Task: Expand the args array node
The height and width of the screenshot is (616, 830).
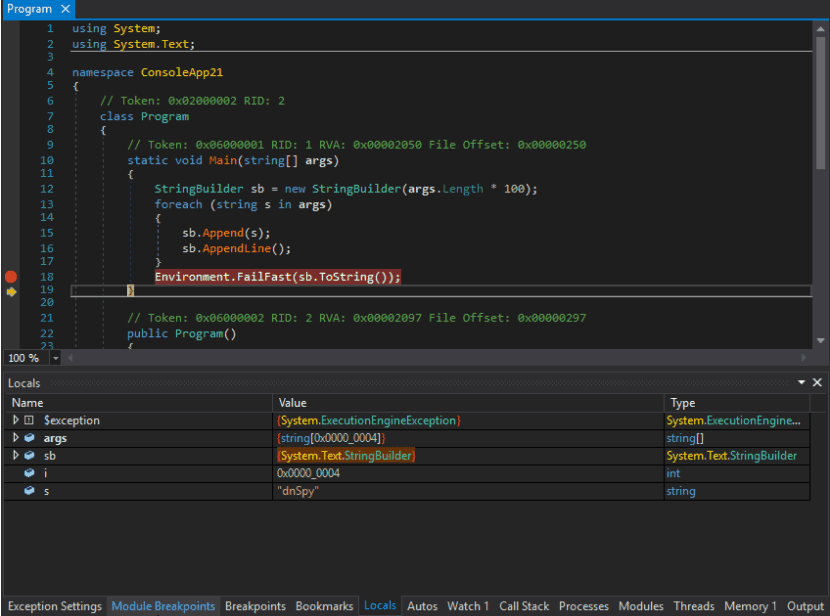Action: pos(15,438)
